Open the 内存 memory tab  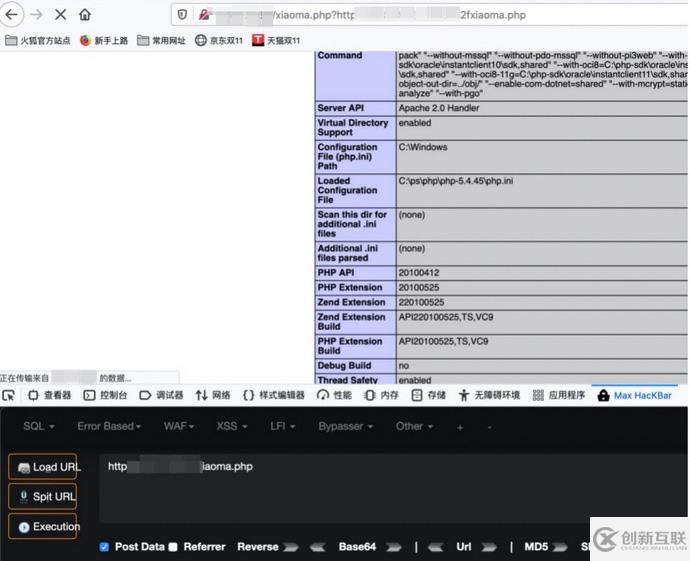point(382,395)
